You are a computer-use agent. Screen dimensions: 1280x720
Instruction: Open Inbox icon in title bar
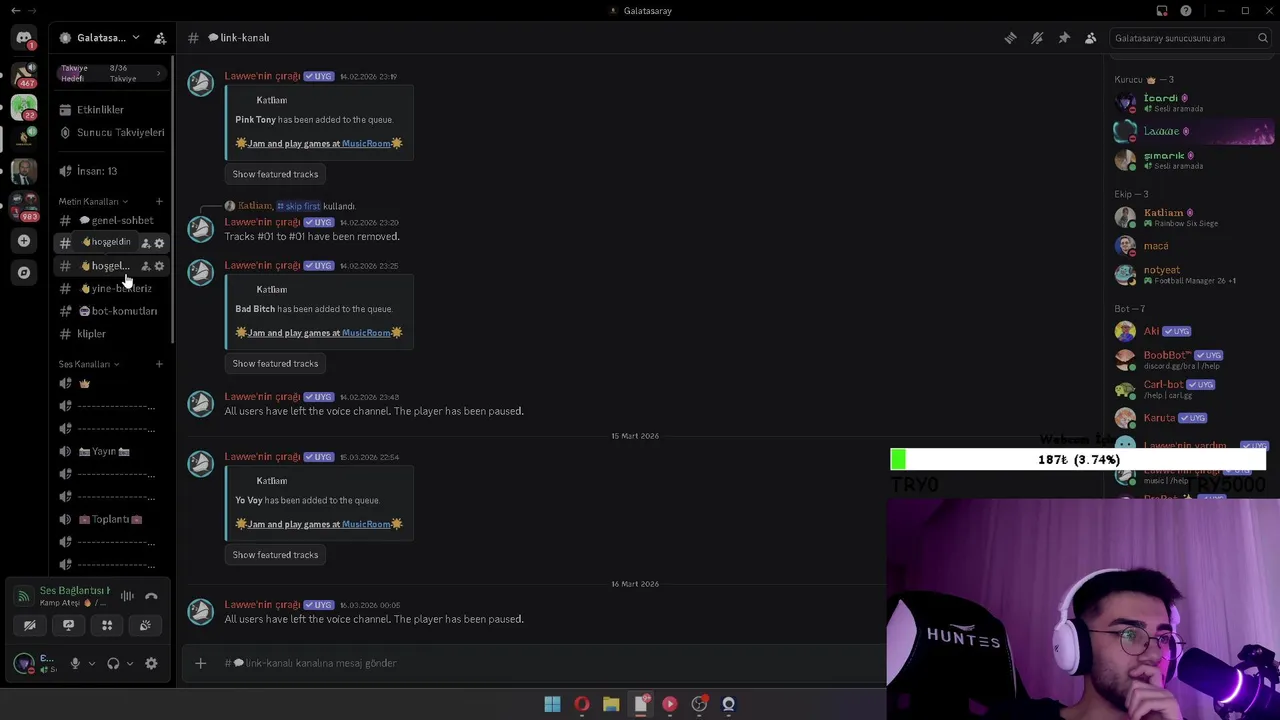tap(1162, 11)
